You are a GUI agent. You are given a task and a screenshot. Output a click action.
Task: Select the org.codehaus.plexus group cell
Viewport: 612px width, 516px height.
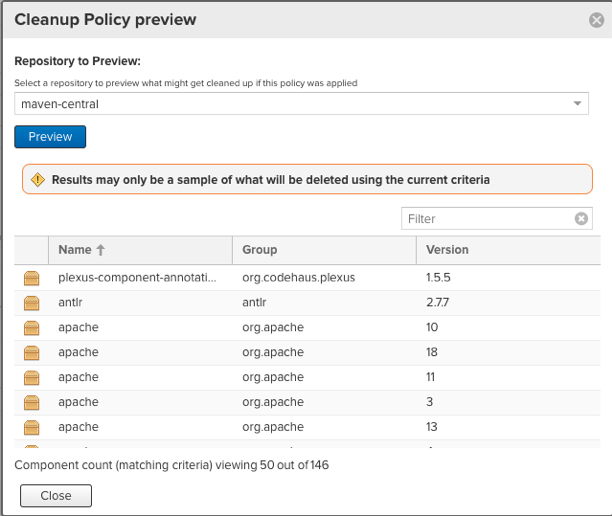(x=298, y=277)
